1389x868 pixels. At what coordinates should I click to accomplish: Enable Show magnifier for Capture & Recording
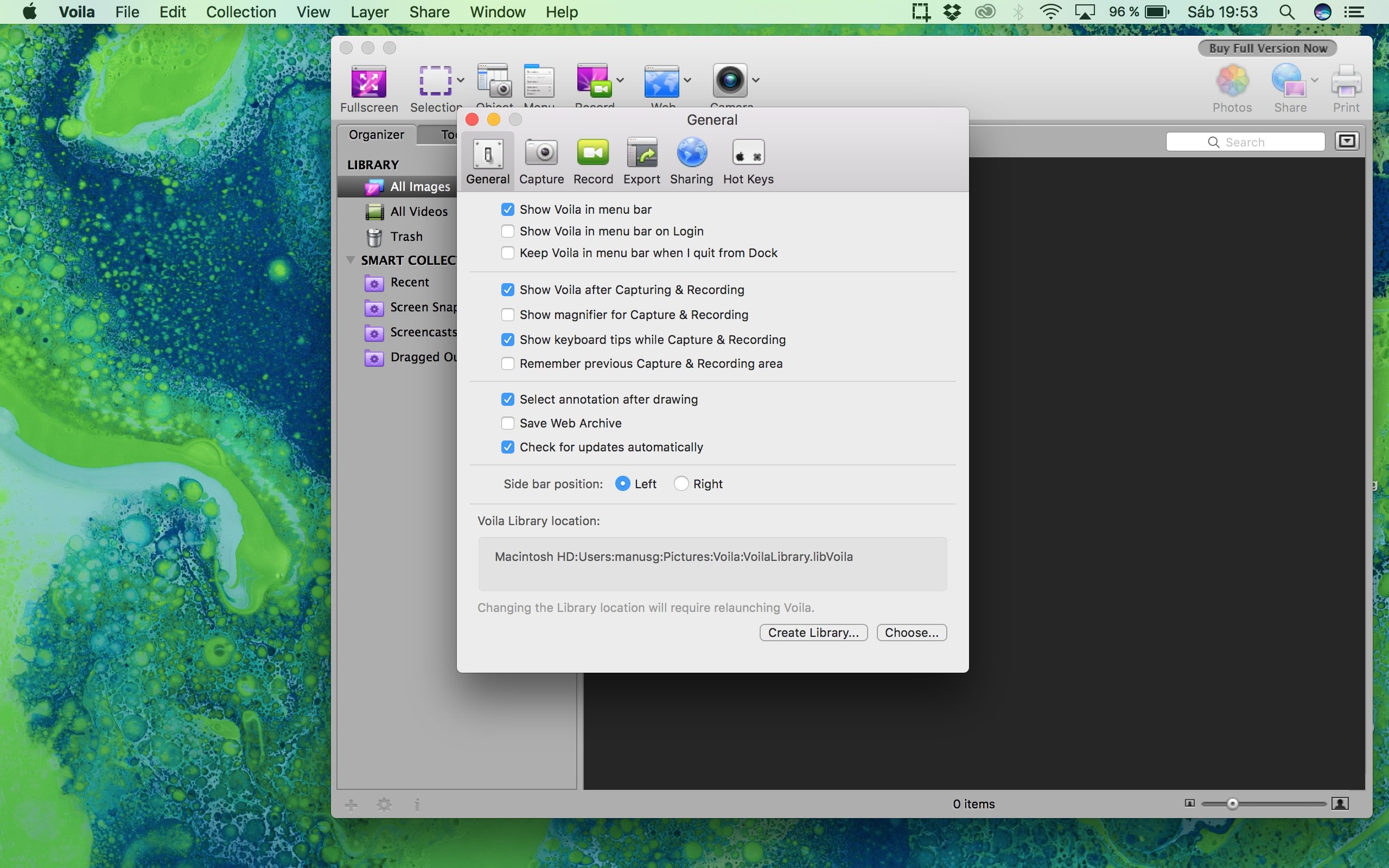(x=507, y=315)
